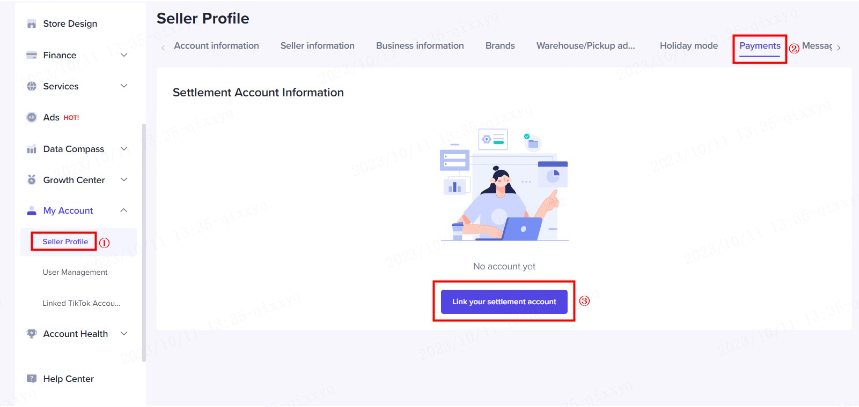Expand the Finance menu chevron

[x=124, y=55]
